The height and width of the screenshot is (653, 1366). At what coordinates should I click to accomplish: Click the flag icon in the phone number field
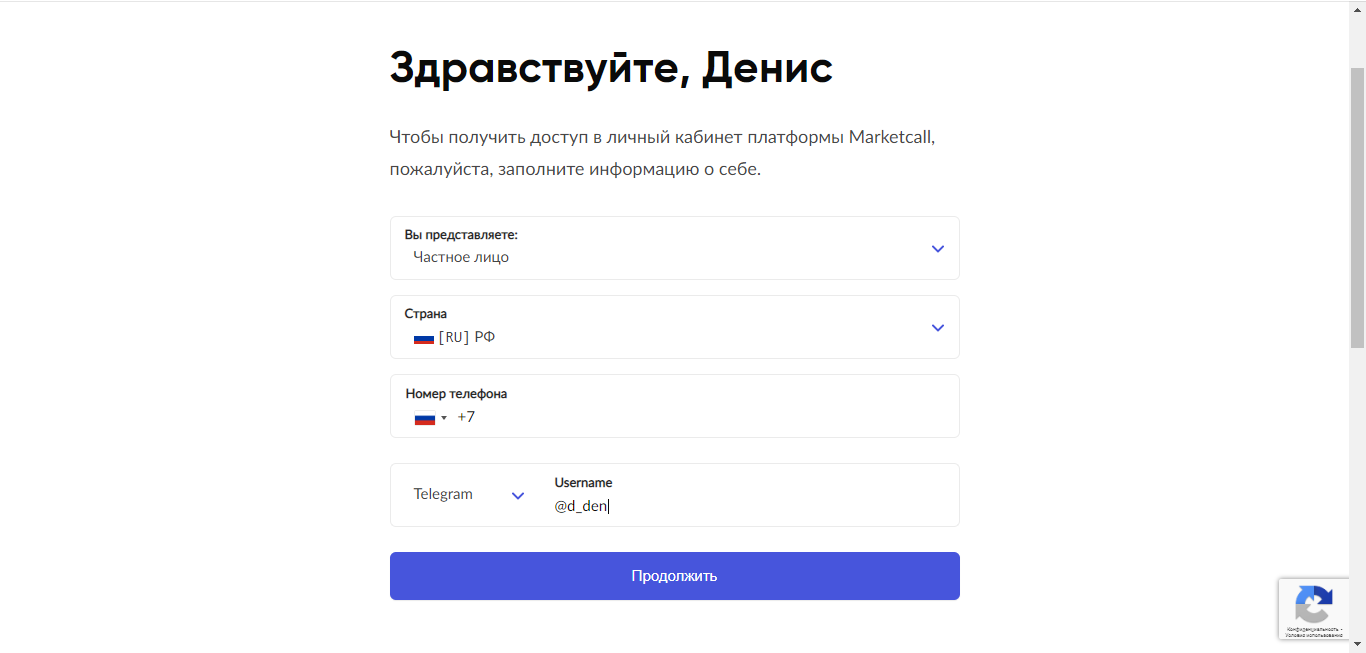click(425, 418)
